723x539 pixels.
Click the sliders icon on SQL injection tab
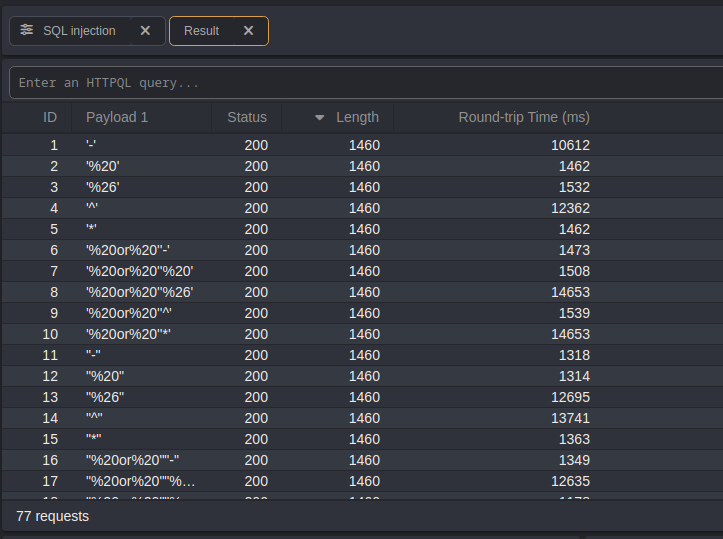27,31
